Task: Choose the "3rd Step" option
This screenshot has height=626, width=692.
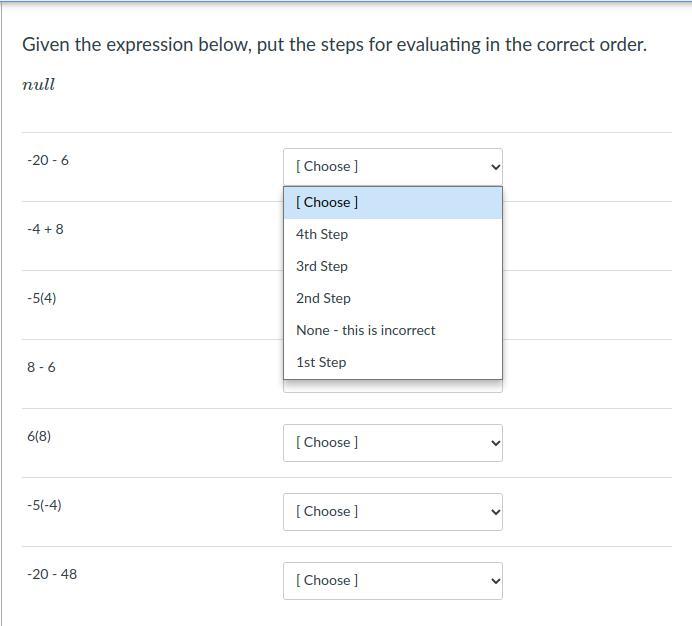Action: pyautogui.click(x=322, y=266)
